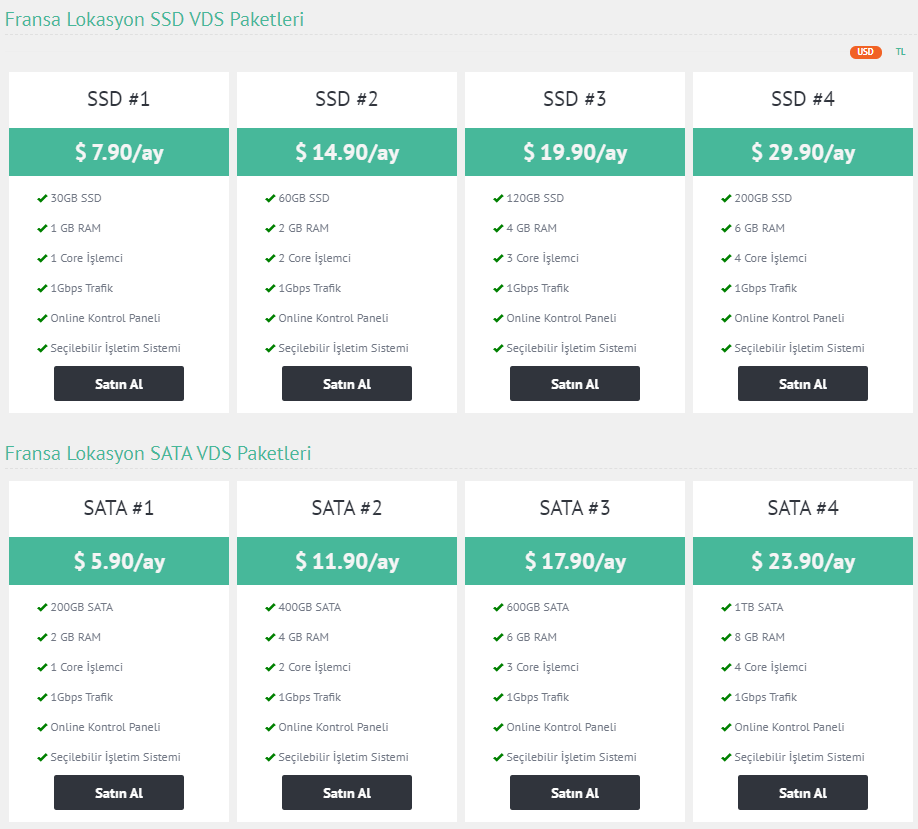This screenshot has height=829, width=918.
Task: Click the checkmark beside 600GB SATA
Action: 498,608
